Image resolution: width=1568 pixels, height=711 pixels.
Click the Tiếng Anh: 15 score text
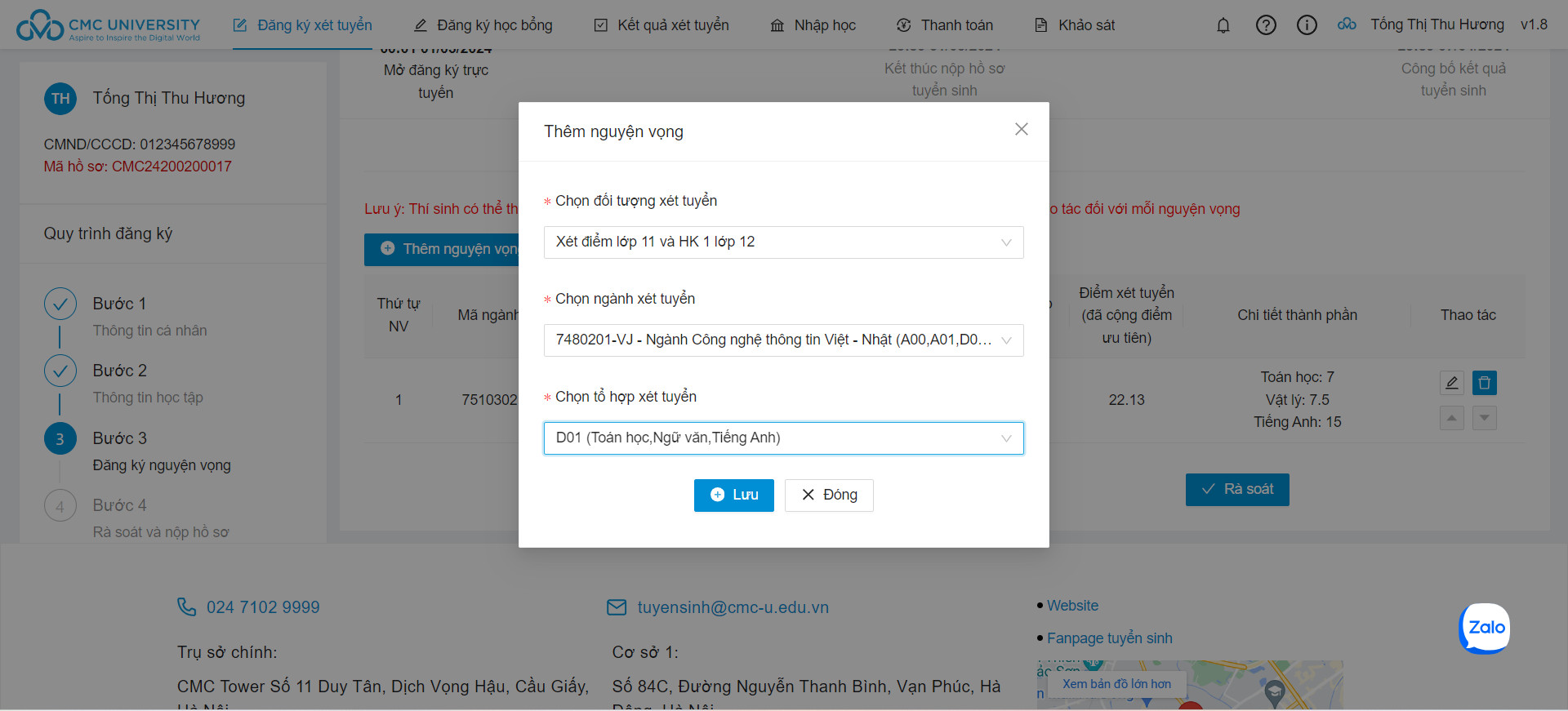pos(1297,422)
